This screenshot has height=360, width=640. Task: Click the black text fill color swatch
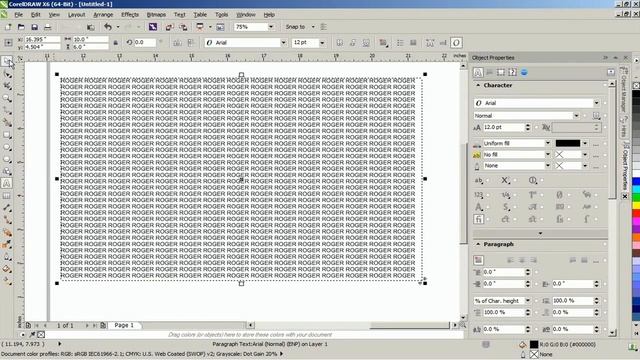(567, 143)
